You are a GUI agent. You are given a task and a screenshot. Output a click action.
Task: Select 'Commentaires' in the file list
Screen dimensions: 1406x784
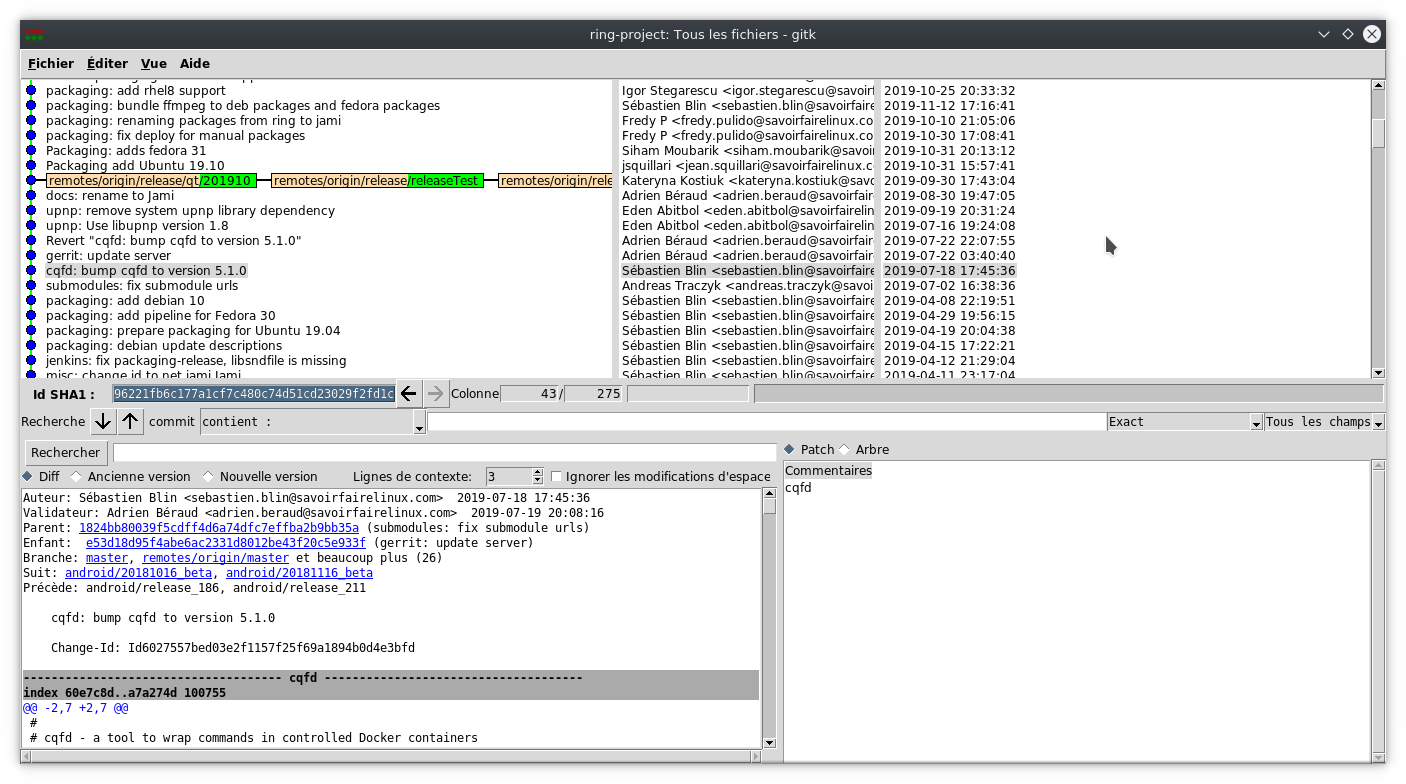(828, 471)
